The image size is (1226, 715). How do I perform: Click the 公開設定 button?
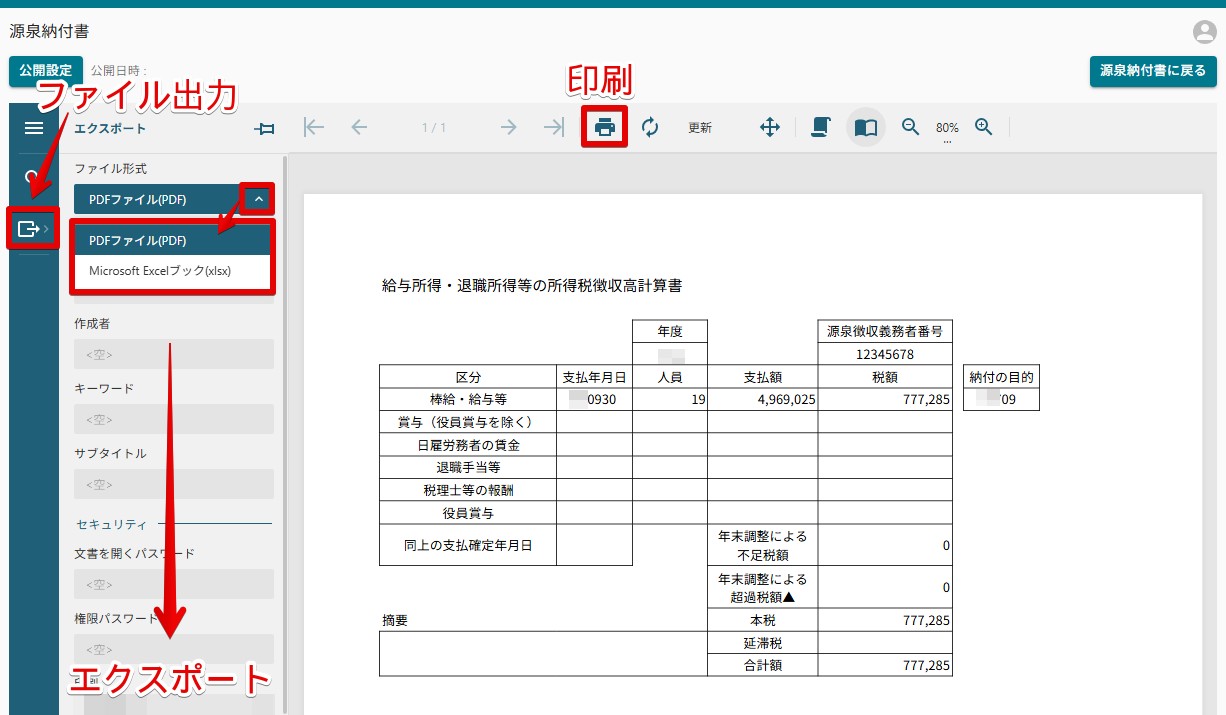click(46, 71)
